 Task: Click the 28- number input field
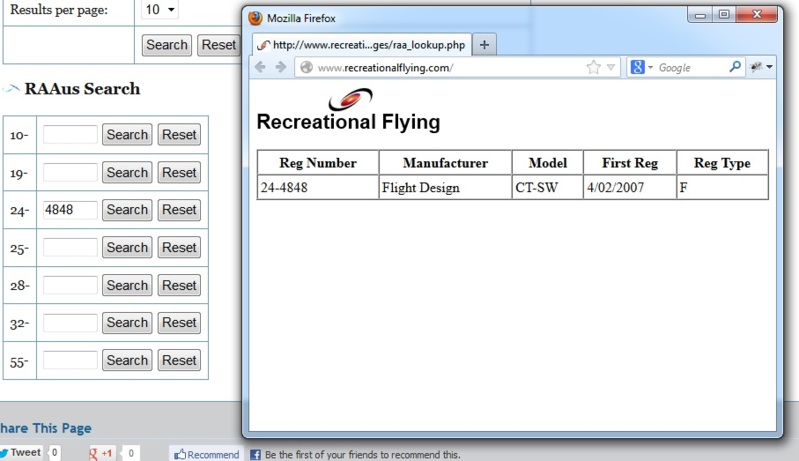(x=70, y=285)
